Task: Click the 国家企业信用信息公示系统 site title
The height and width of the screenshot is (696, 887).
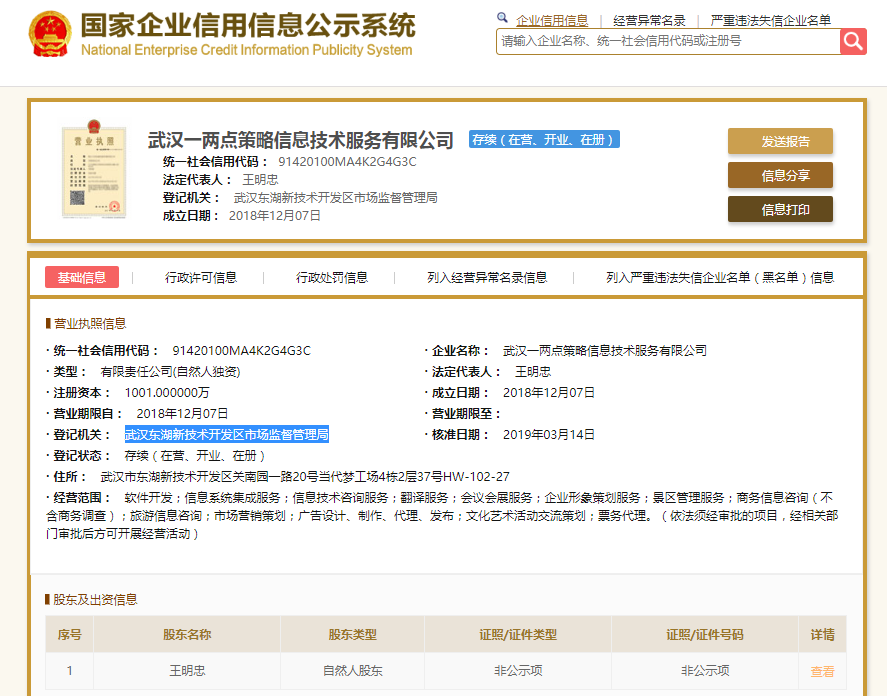Action: (x=247, y=26)
